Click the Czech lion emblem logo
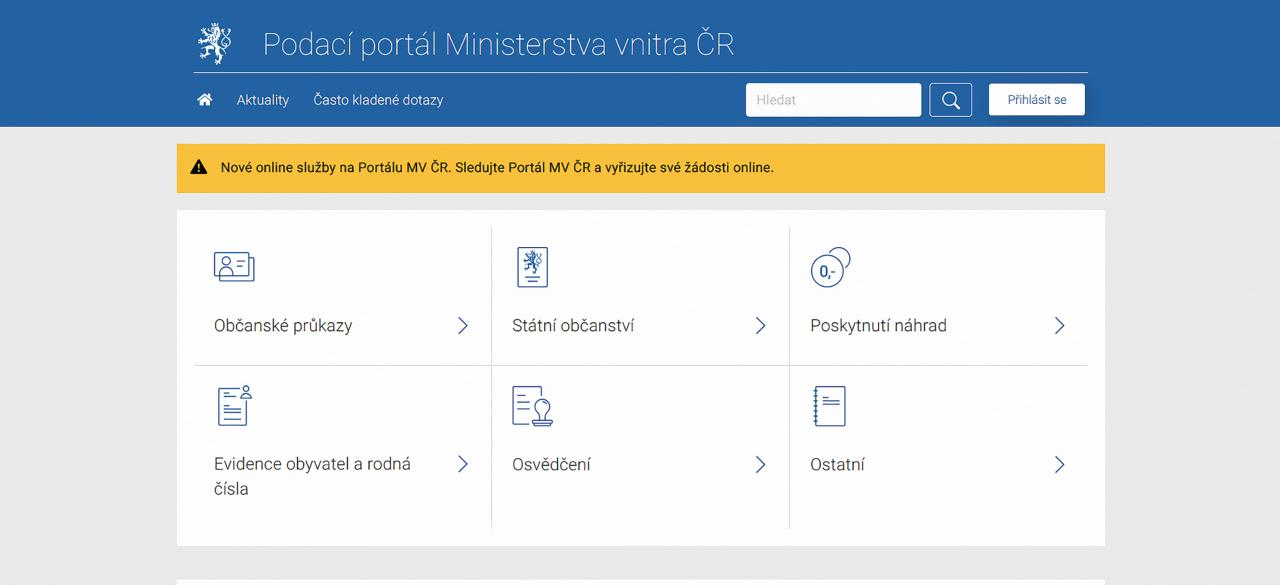The height and width of the screenshot is (585, 1280). point(213,44)
